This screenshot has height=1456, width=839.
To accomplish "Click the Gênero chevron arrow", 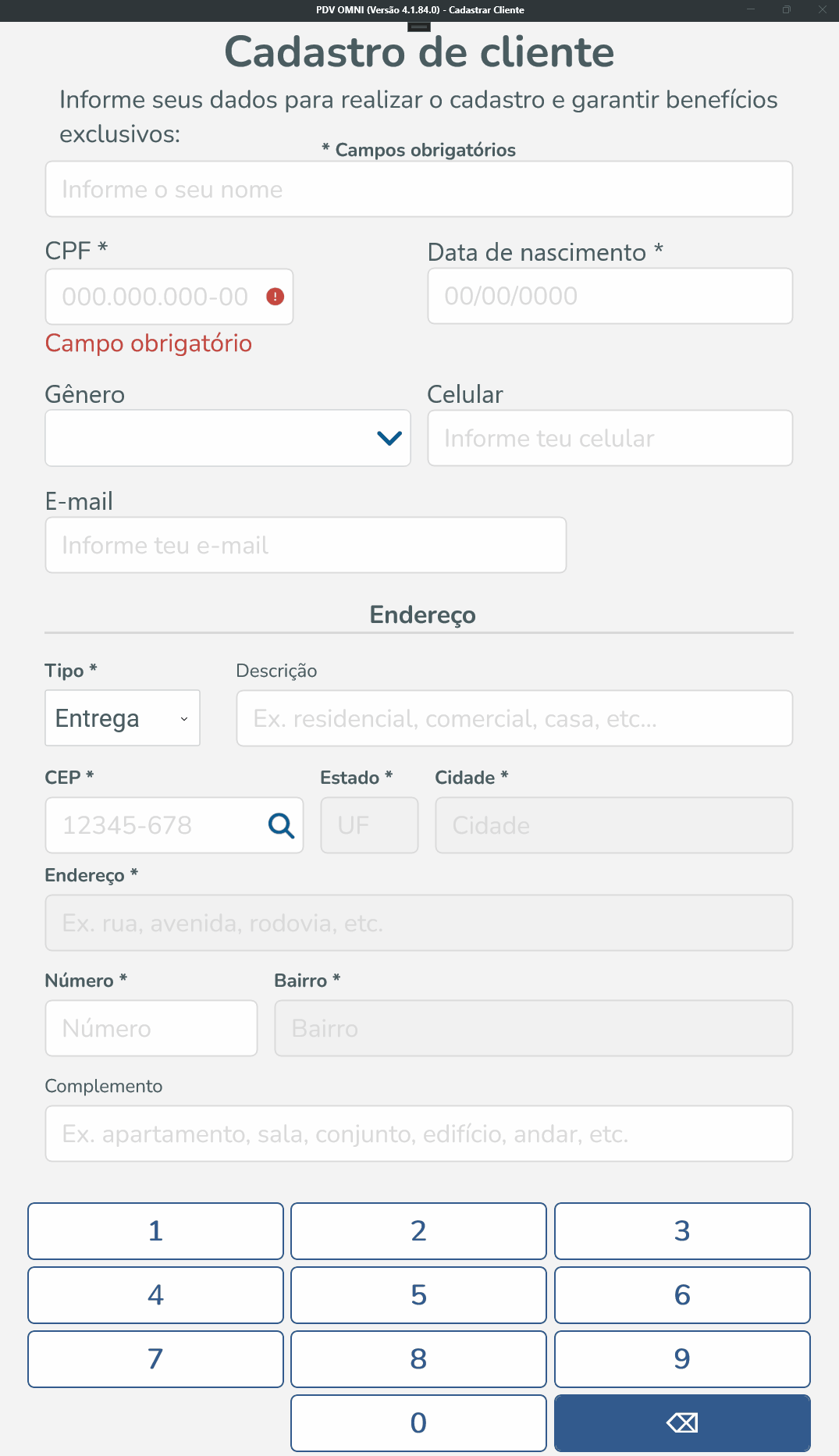I will 389,439.
